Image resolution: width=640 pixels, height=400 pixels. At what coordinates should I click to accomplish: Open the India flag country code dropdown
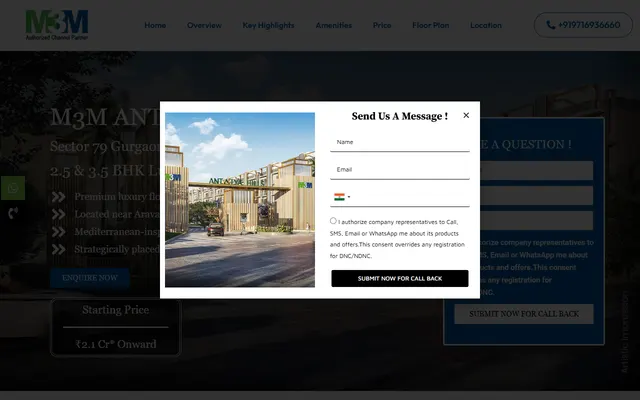[x=342, y=197]
